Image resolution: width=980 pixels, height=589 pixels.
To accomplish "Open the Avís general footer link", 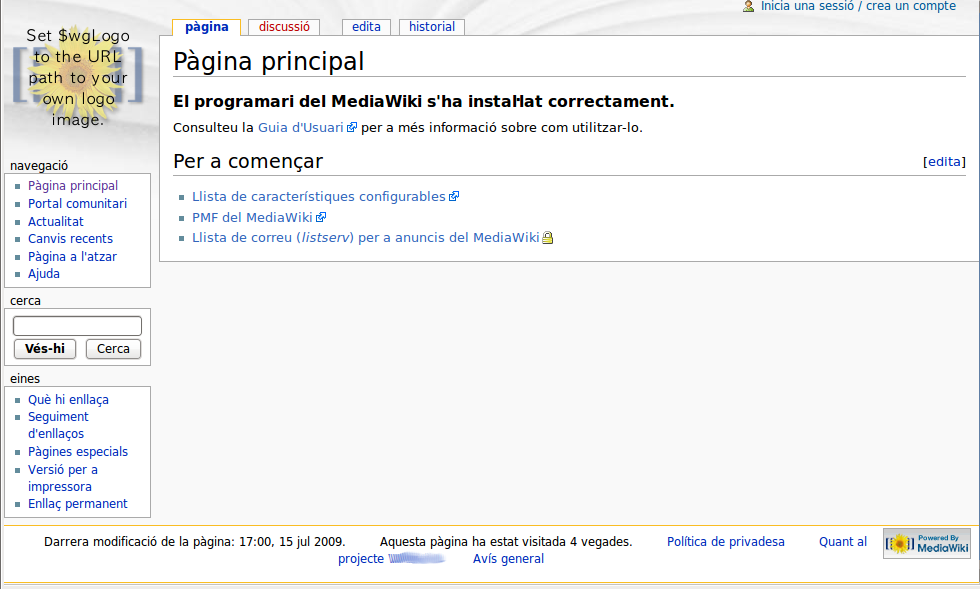I will [x=508, y=559].
